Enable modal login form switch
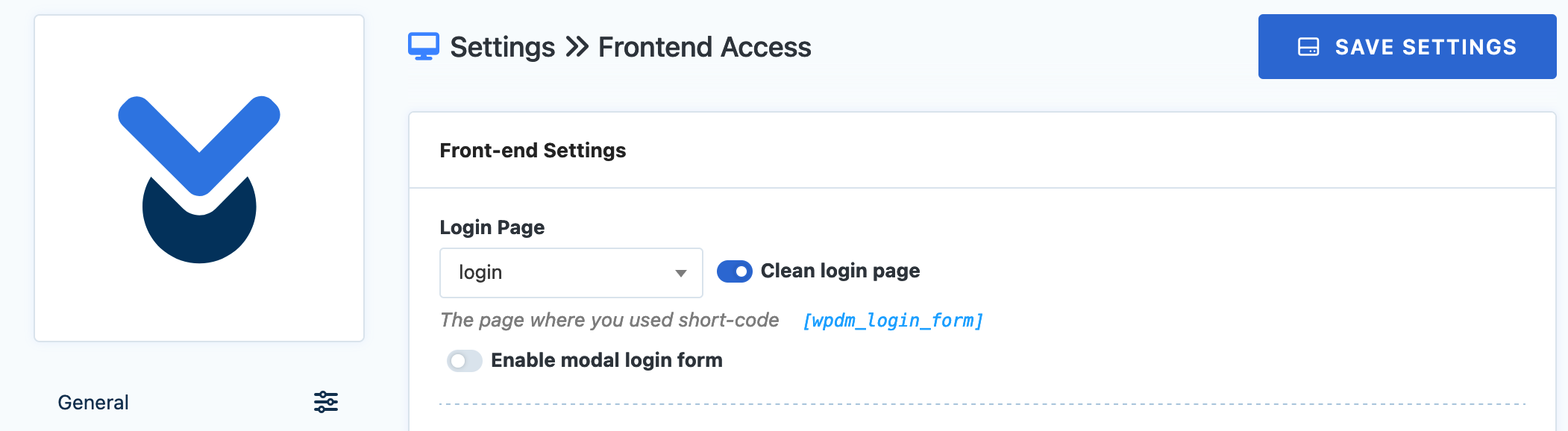 pos(465,361)
